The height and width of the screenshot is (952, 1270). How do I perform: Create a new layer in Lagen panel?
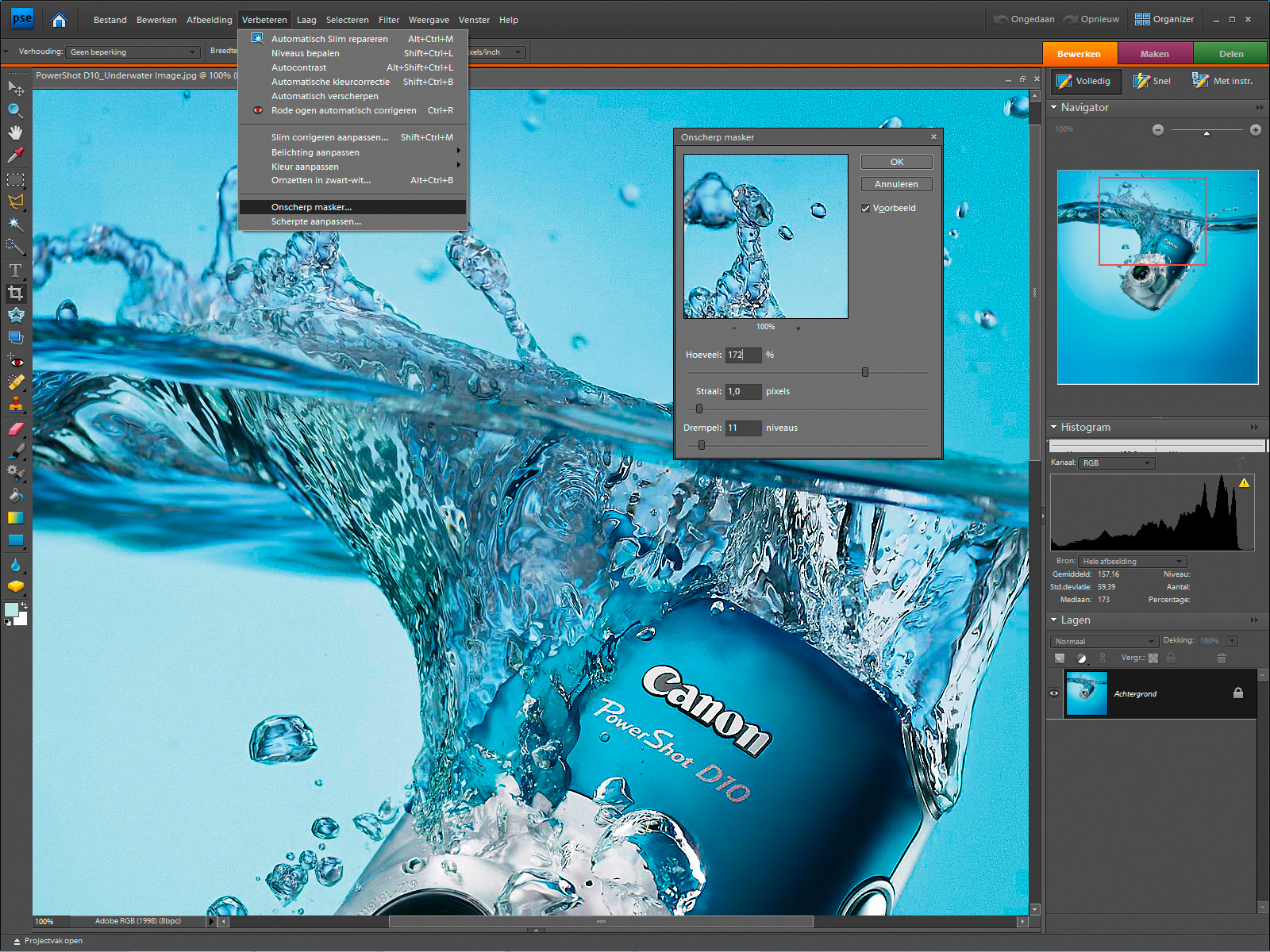pos(1060,658)
